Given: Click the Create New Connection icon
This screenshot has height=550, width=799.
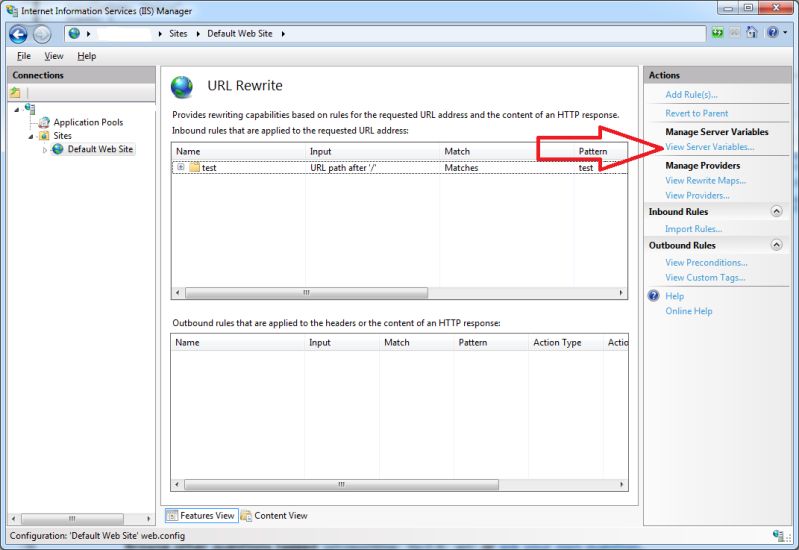Looking at the screenshot, I should (x=15, y=93).
